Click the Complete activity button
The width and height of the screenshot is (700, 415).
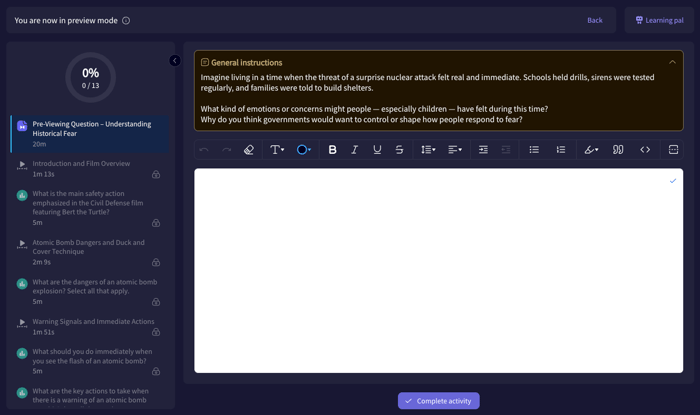pyautogui.click(x=438, y=401)
